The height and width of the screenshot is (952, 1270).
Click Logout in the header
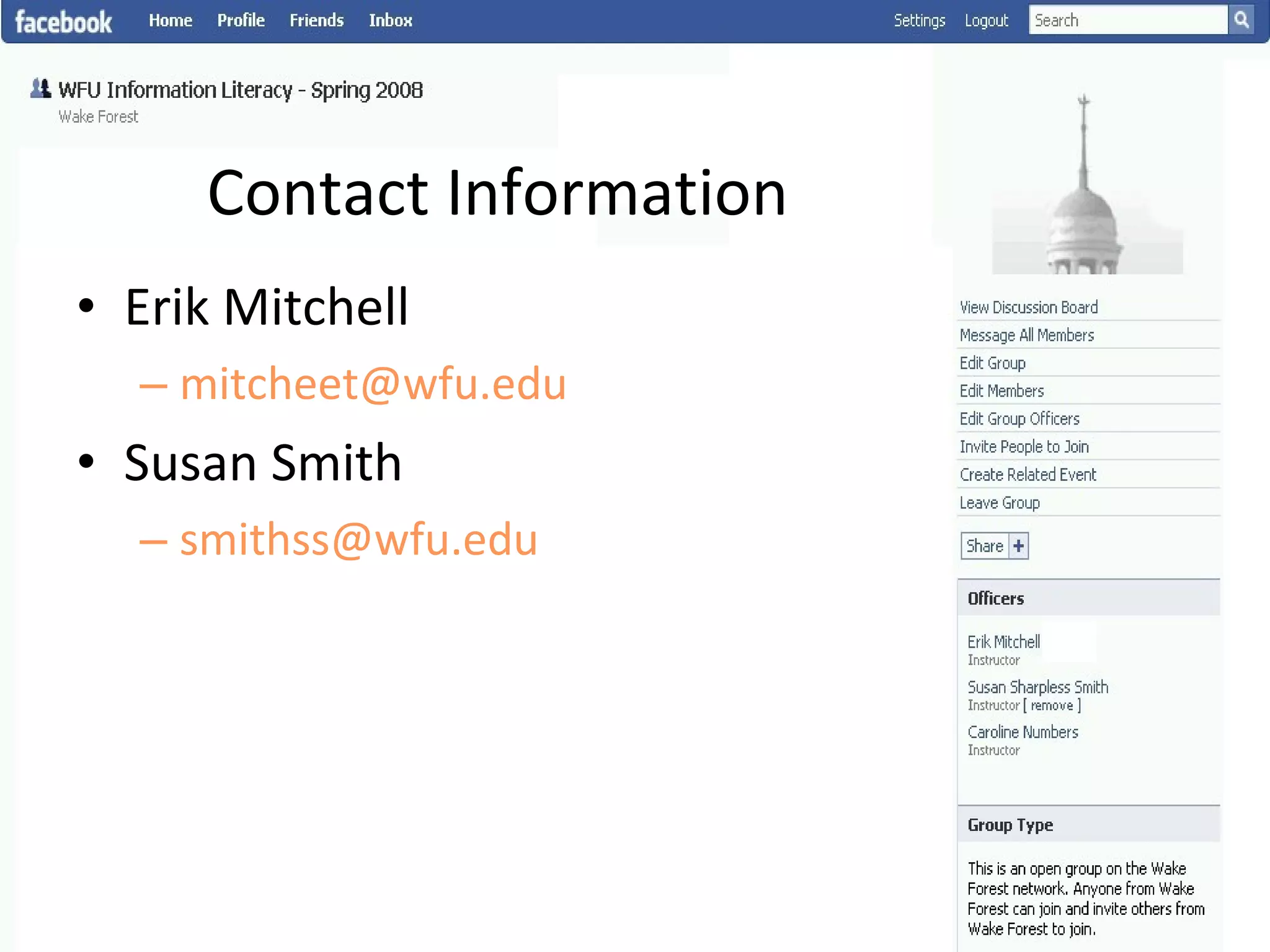pos(986,20)
